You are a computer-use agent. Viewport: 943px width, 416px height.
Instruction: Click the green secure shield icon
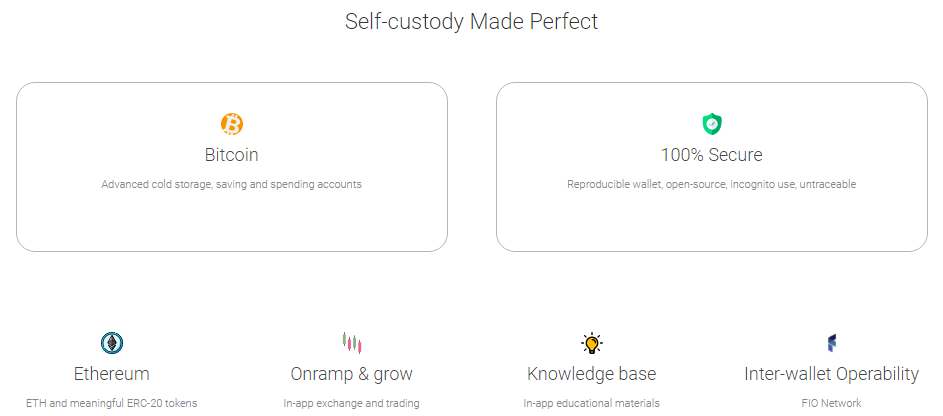pyautogui.click(x=711, y=124)
